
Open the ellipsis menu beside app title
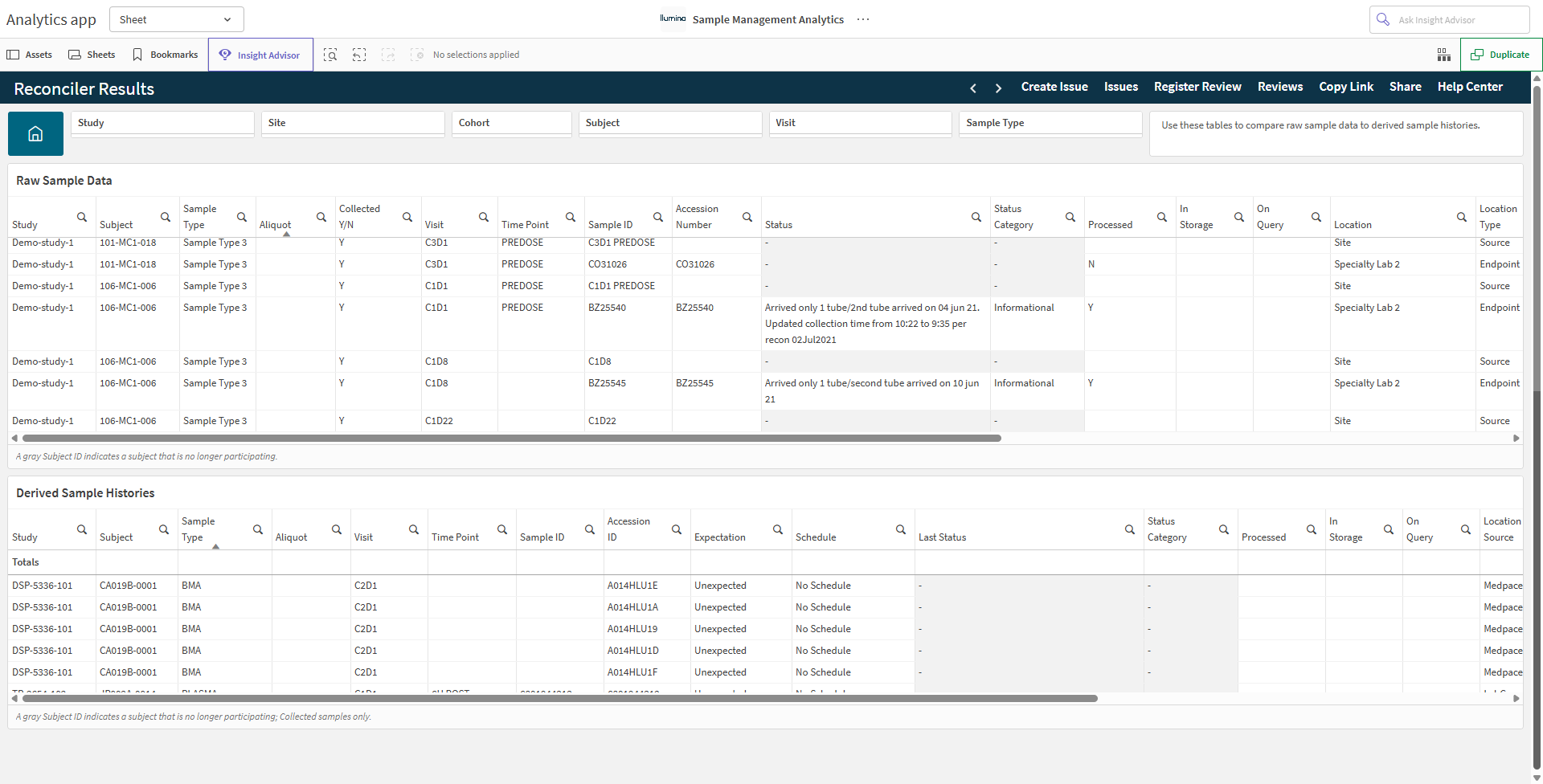(x=863, y=19)
